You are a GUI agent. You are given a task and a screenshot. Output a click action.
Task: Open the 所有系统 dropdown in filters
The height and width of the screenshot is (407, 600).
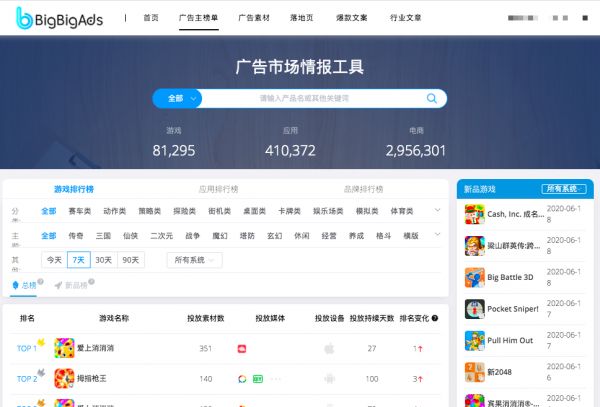coord(194,260)
